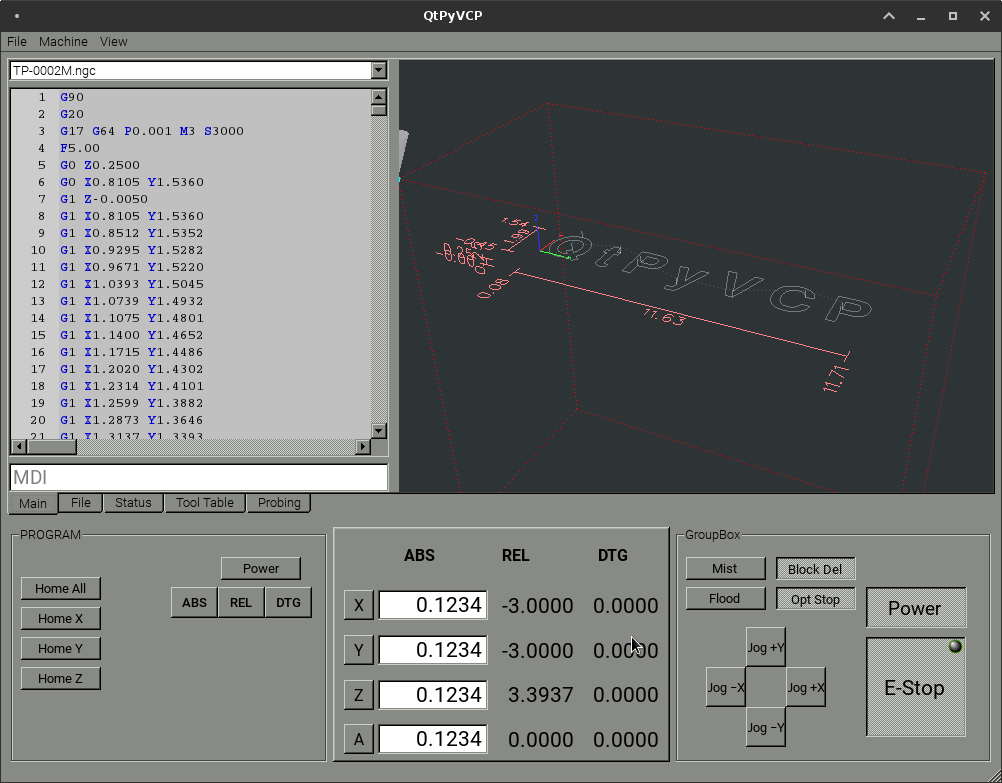Click the G-code vertical scroll down arrow
Viewport: 1002px width, 783px height.
[x=379, y=430]
